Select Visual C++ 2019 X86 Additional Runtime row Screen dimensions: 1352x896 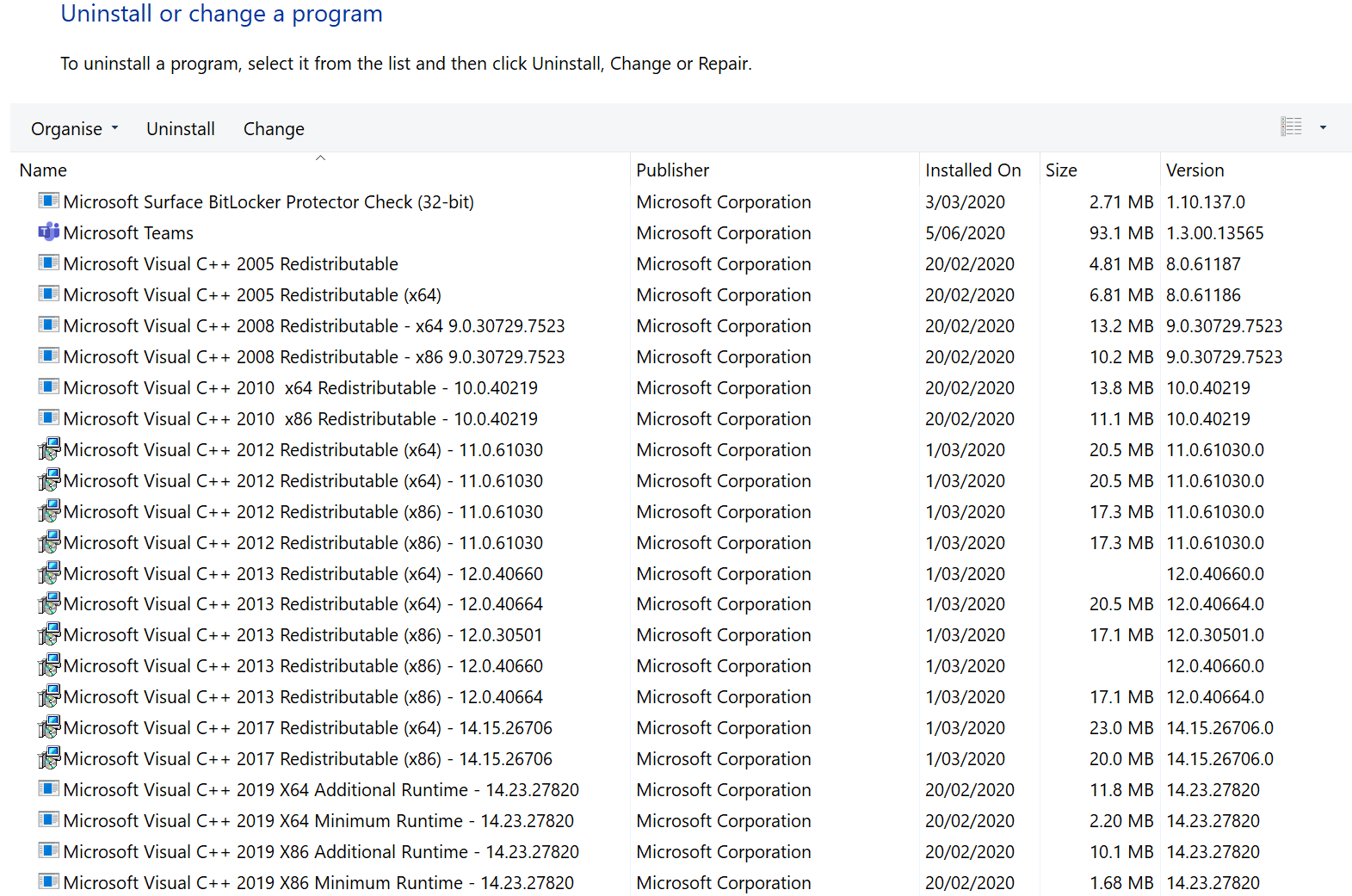[321, 852]
